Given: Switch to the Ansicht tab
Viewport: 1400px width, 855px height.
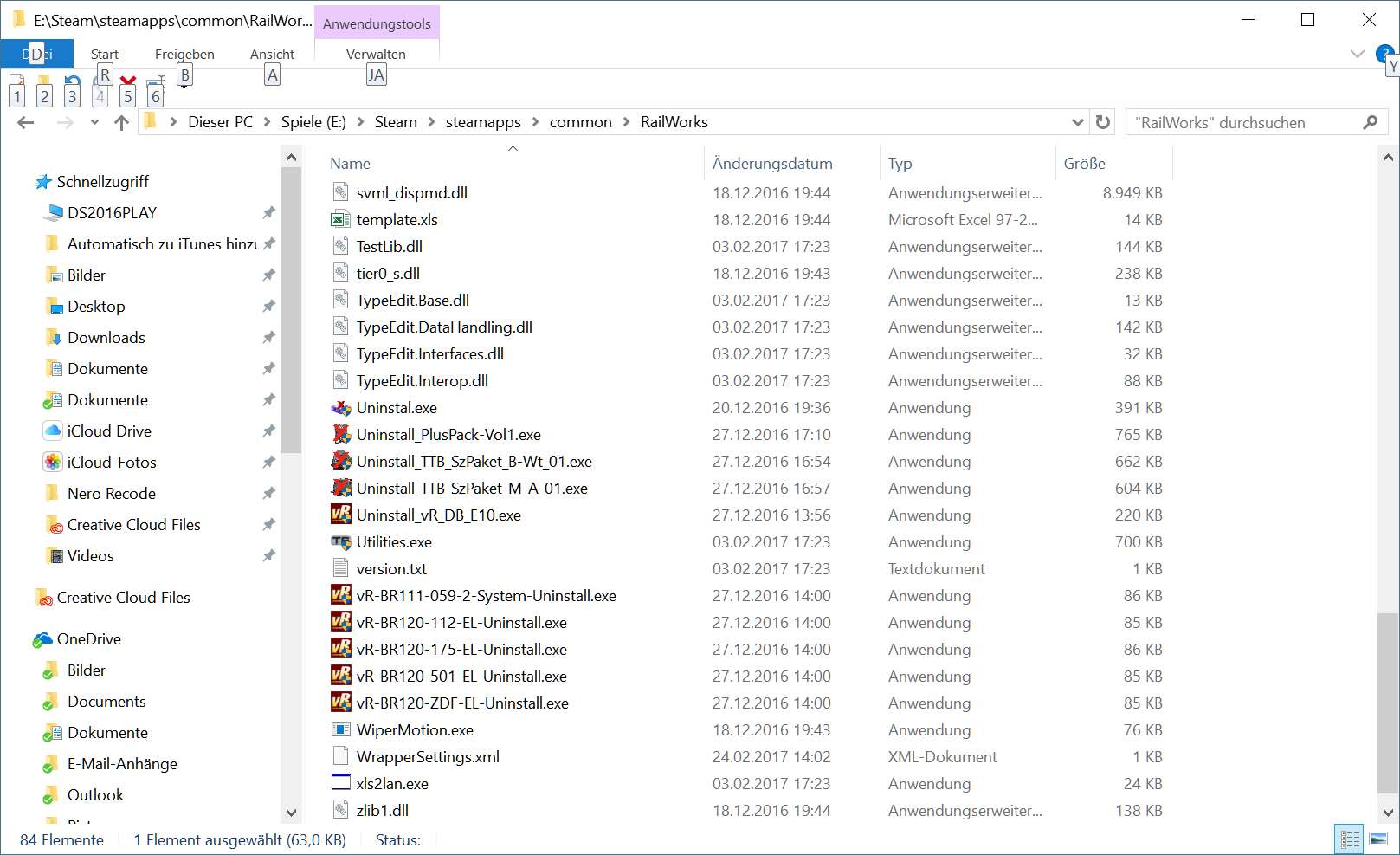Looking at the screenshot, I should click(x=272, y=54).
